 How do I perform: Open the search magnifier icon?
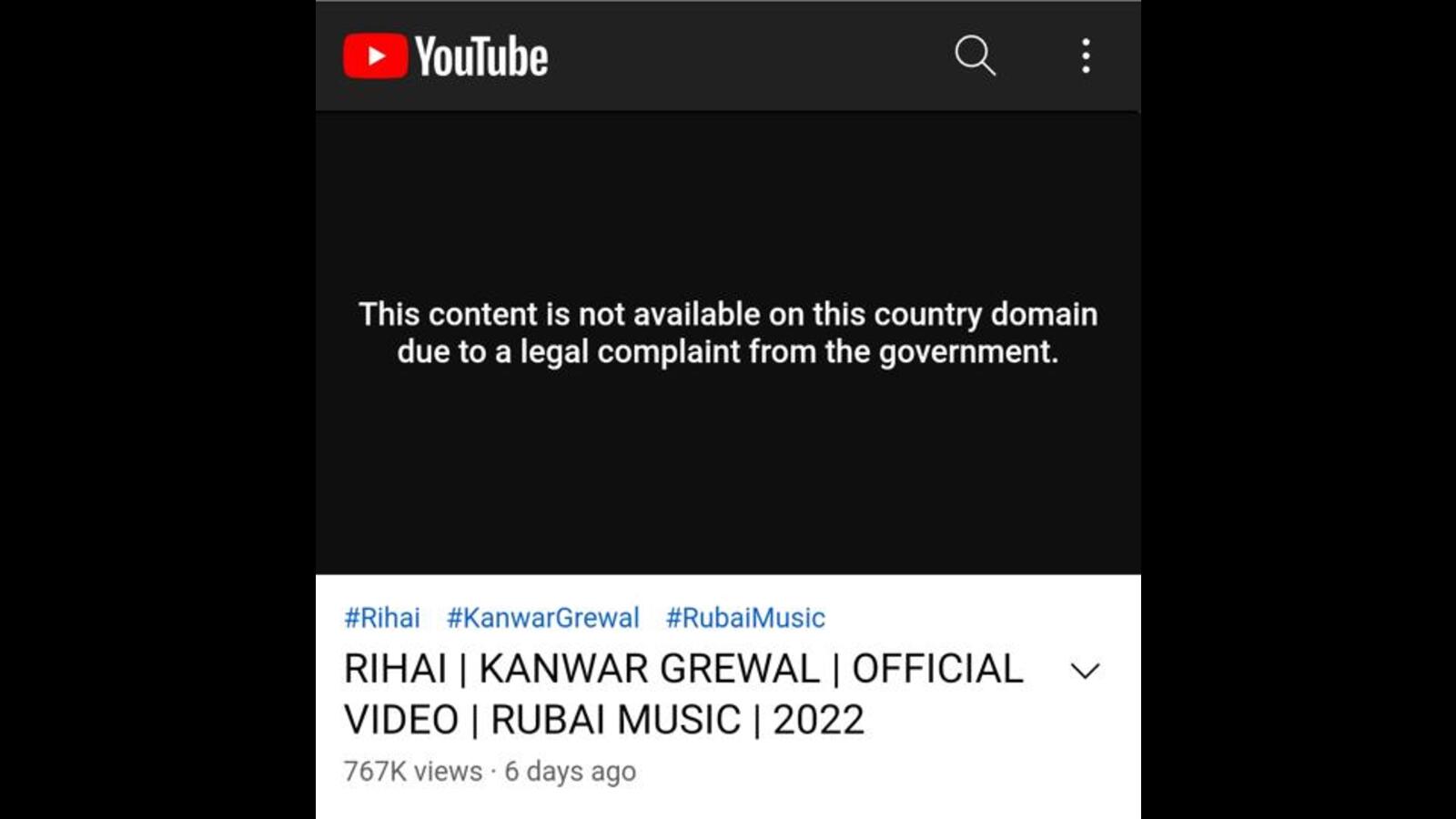pyautogui.click(x=975, y=56)
